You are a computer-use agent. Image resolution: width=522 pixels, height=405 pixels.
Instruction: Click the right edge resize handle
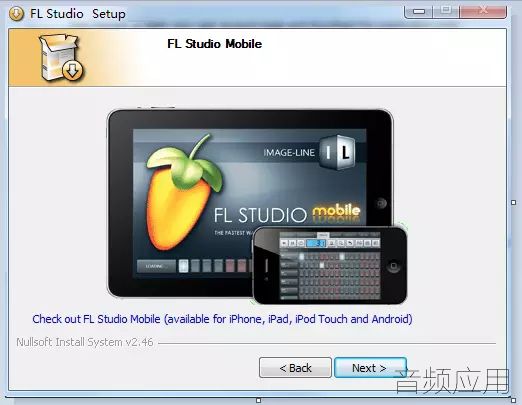(x=514, y=202)
